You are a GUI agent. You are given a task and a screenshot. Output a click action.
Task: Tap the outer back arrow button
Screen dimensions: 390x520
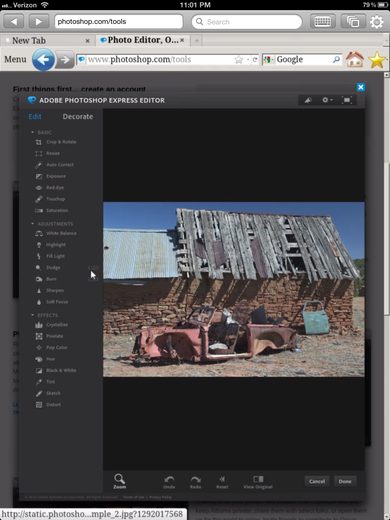click(14, 22)
